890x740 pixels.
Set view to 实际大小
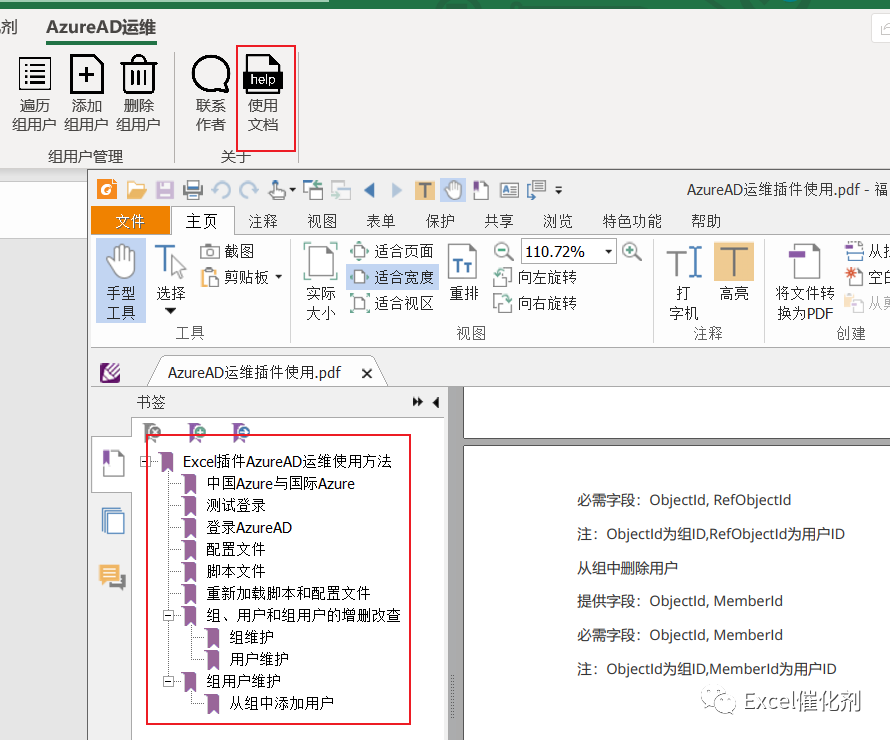coord(321,281)
